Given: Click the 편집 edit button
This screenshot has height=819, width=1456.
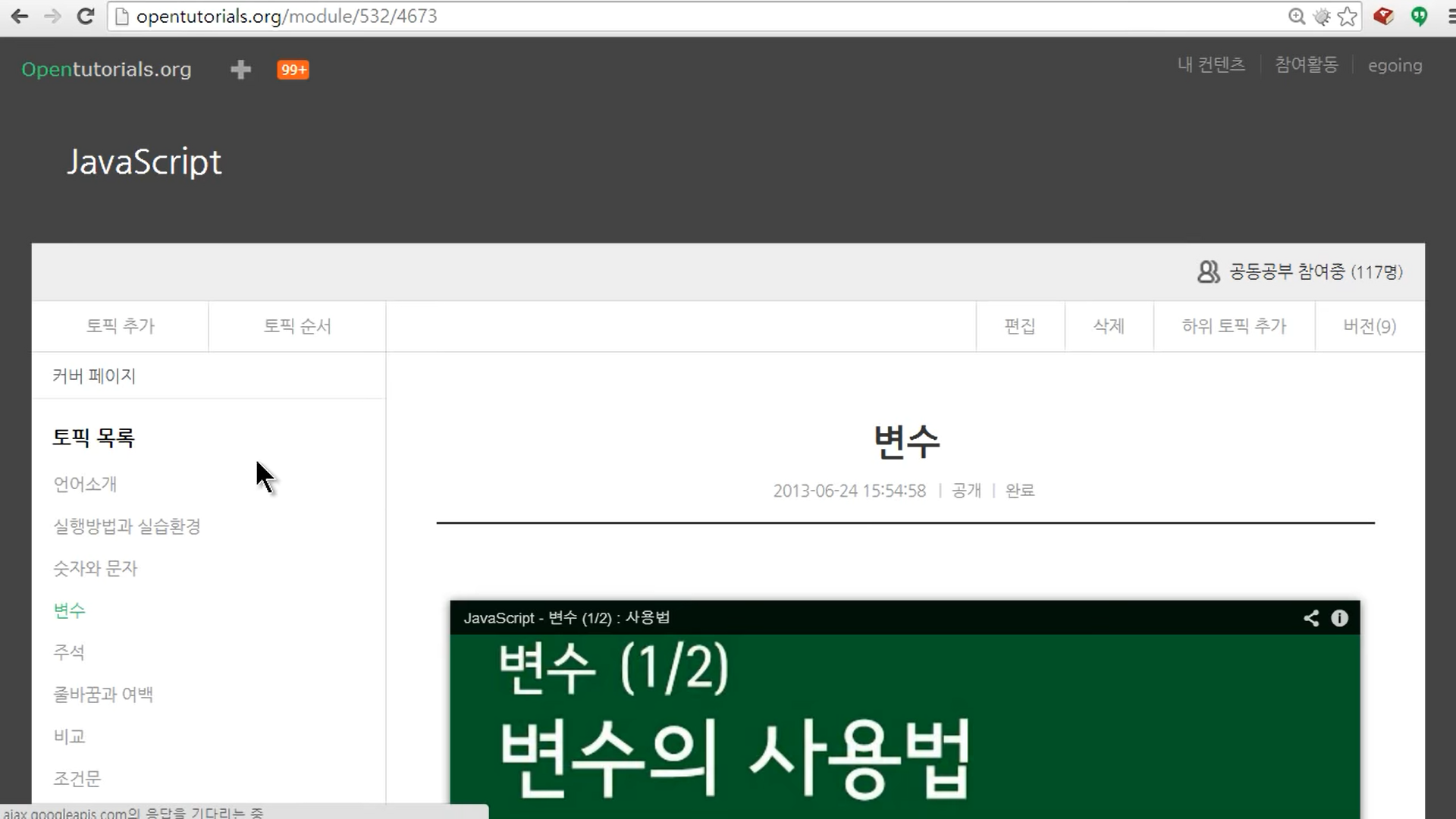Looking at the screenshot, I should tap(1020, 326).
